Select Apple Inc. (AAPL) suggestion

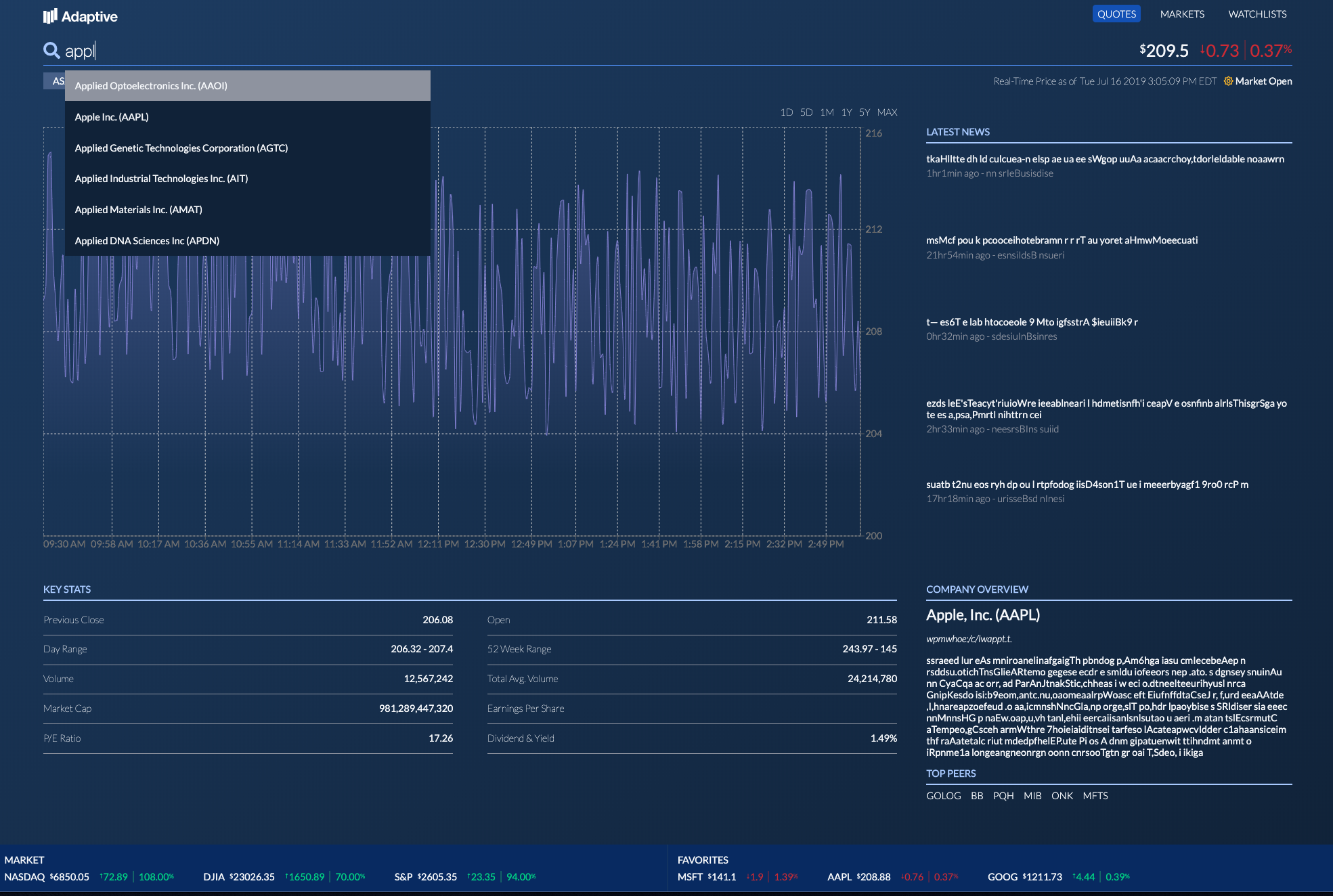pyautogui.click(x=248, y=117)
